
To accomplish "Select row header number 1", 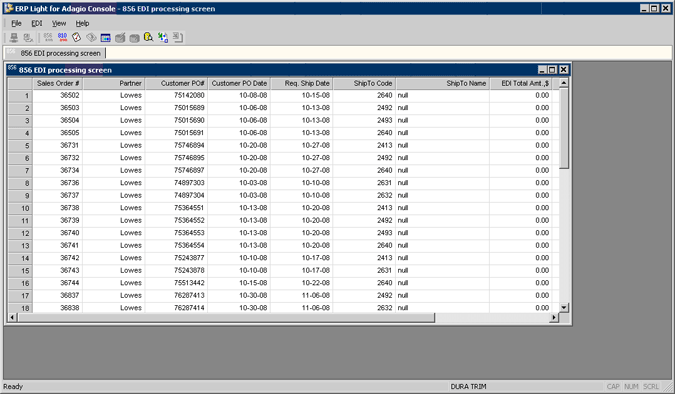I will [20, 96].
